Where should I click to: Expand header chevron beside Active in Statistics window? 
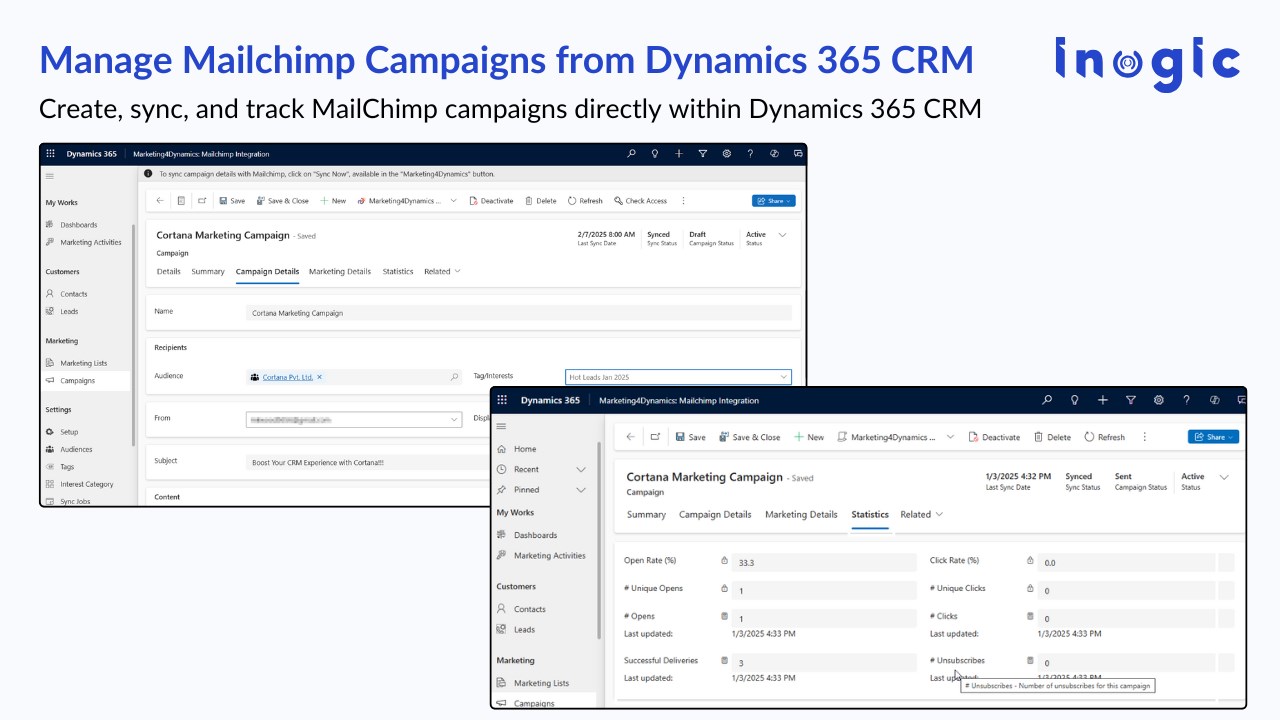click(1224, 477)
